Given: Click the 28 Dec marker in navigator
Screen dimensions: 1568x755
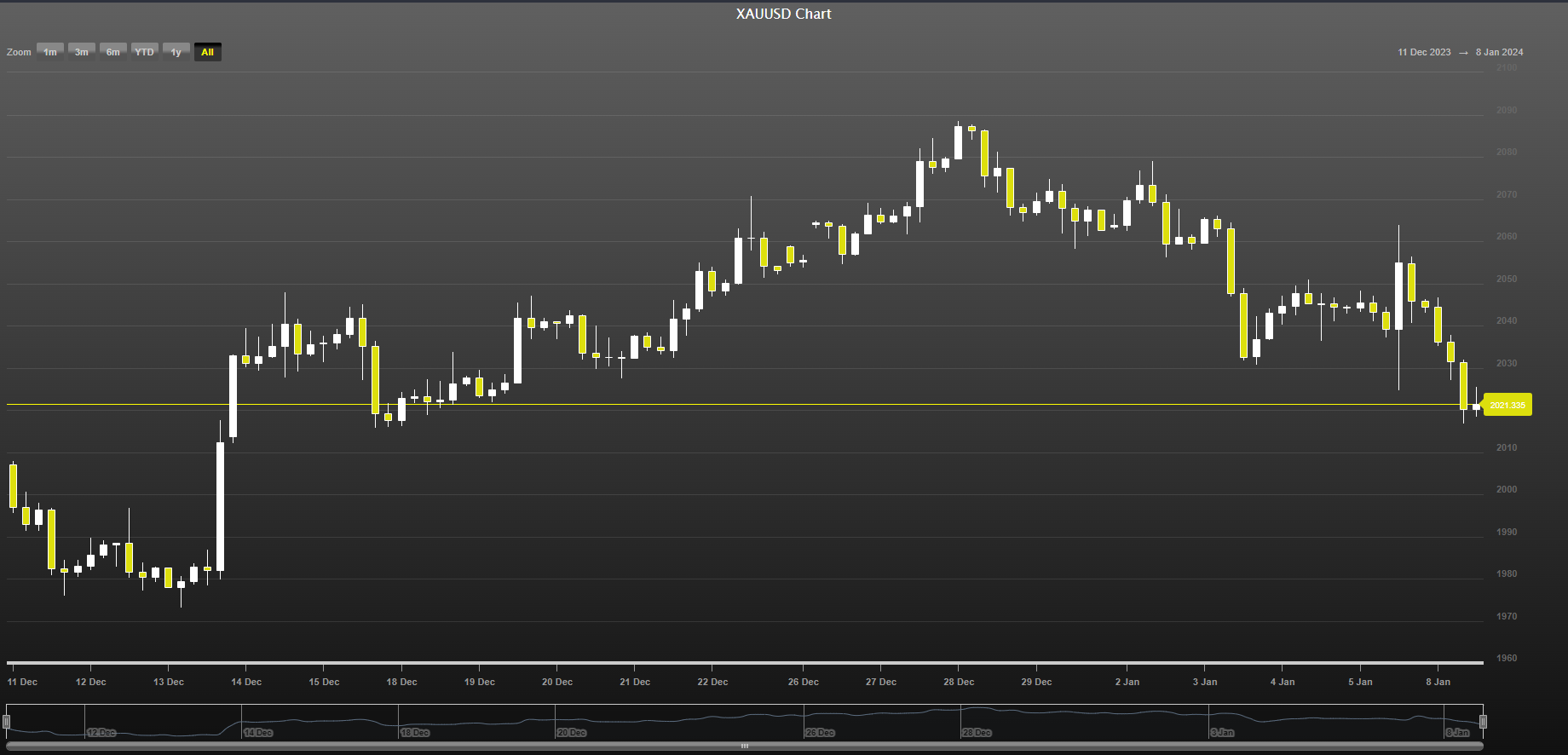Looking at the screenshot, I should 977,733.
